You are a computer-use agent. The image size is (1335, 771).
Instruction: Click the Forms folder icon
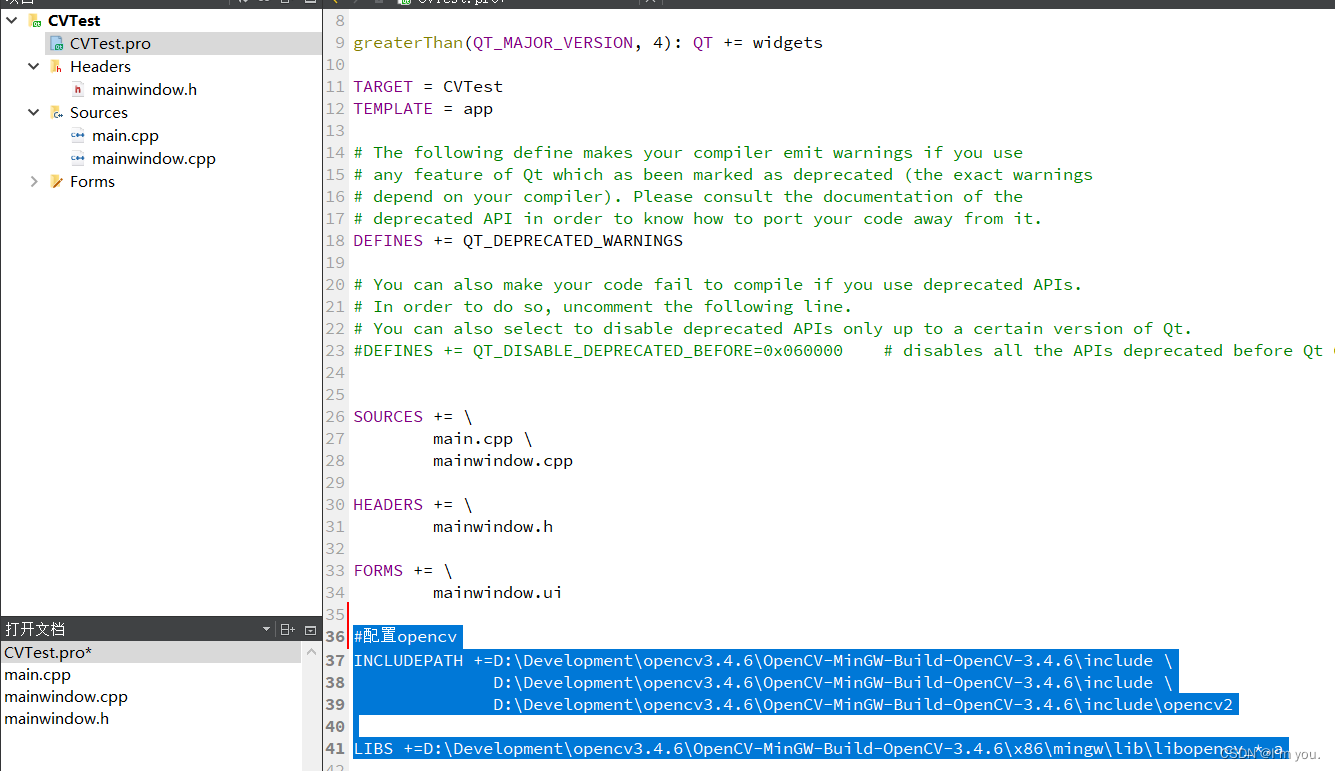click(57, 182)
